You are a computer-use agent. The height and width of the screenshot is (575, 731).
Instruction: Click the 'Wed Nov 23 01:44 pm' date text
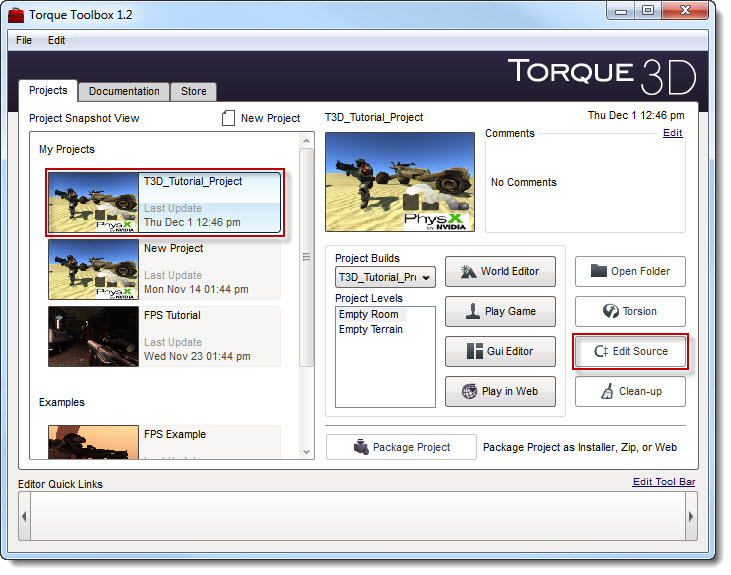pyautogui.click(x=197, y=356)
